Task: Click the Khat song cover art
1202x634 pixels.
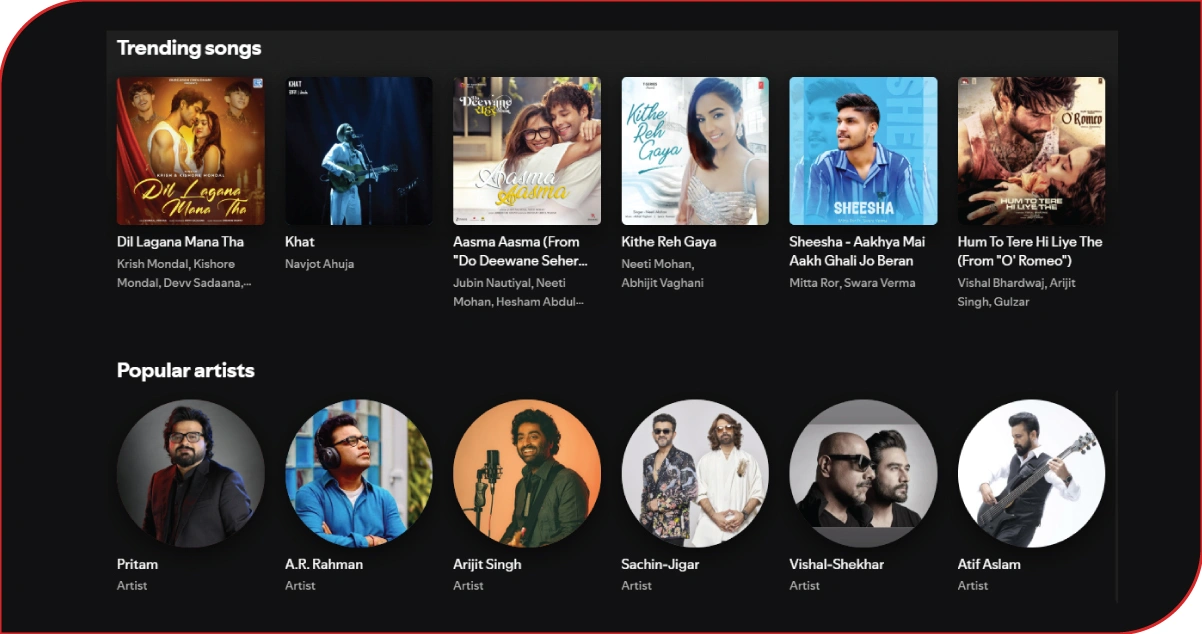Action: [358, 151]
